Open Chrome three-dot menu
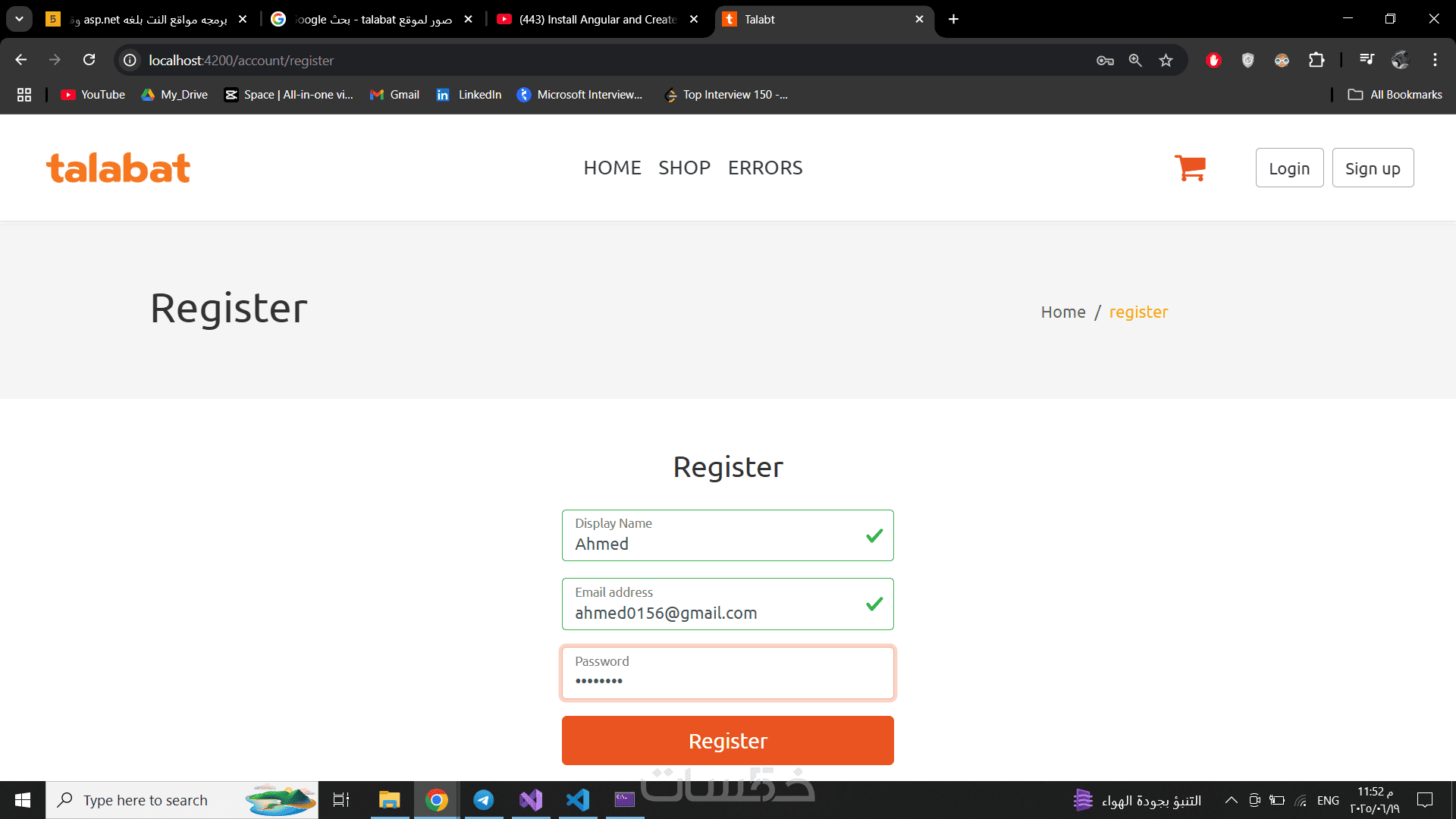This screenshot has height=819, width=1456. click(1435, 60)
